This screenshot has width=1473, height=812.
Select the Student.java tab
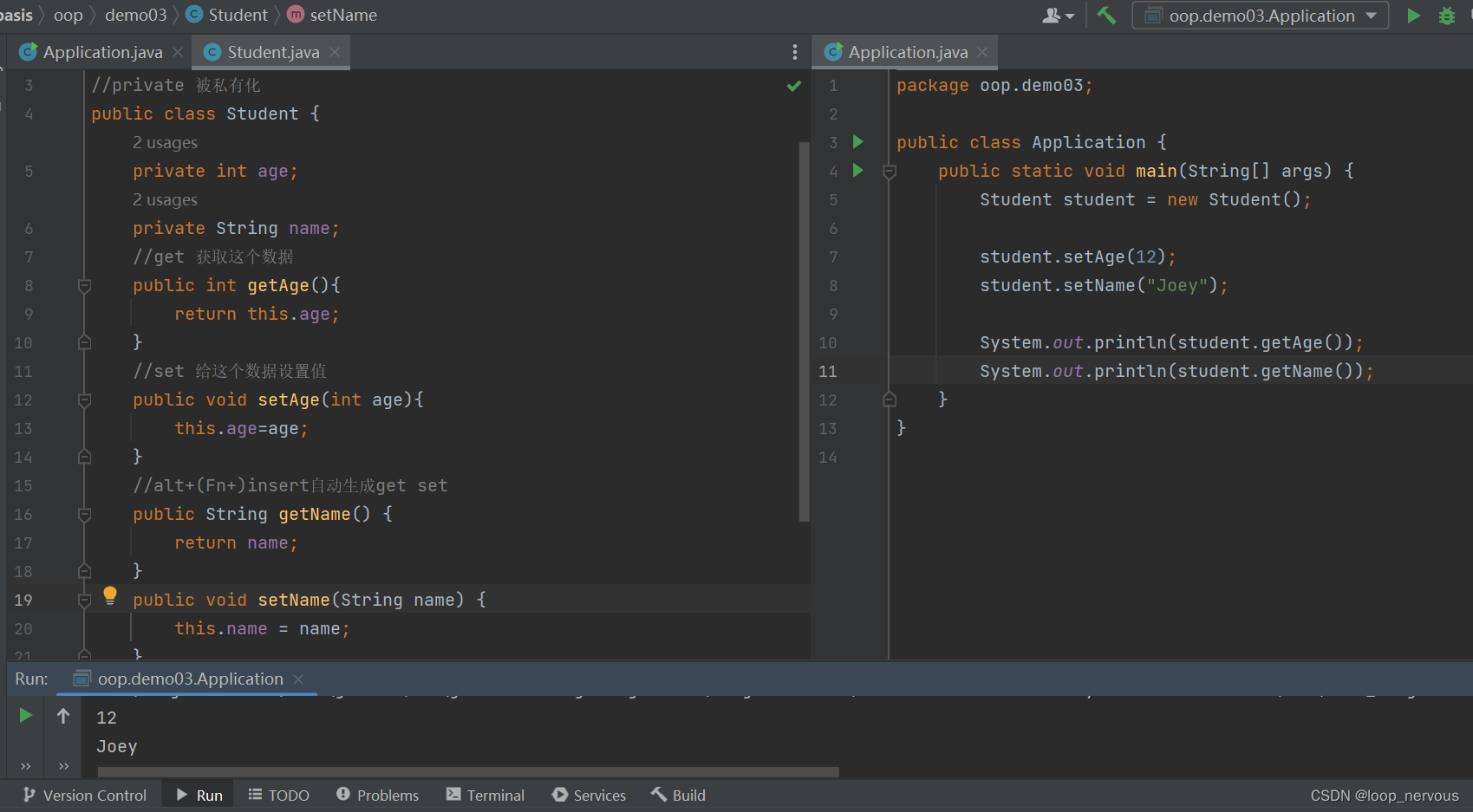[x=272, y=52]
